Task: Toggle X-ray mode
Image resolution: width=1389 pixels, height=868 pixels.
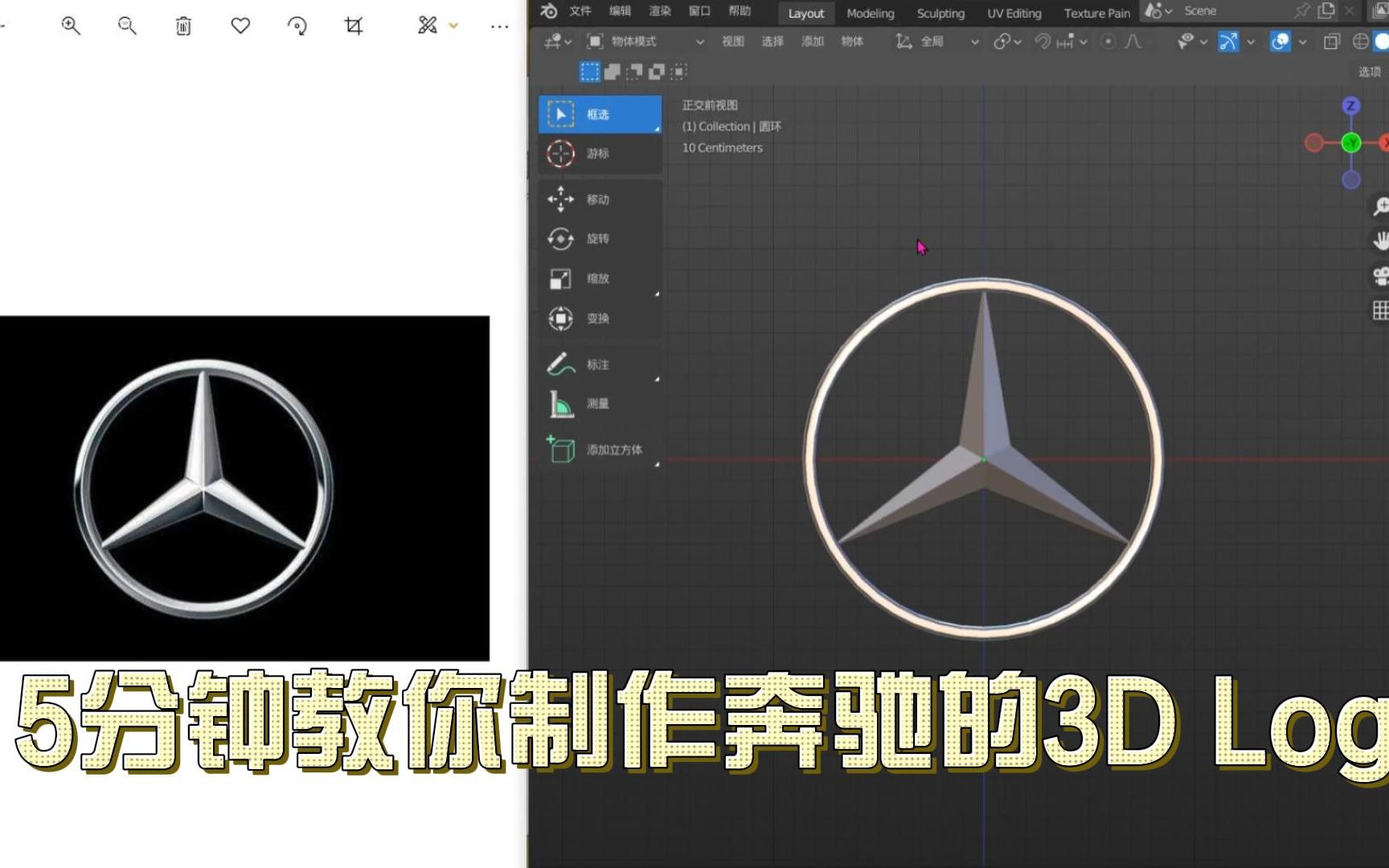Action: pos(1332,42)
